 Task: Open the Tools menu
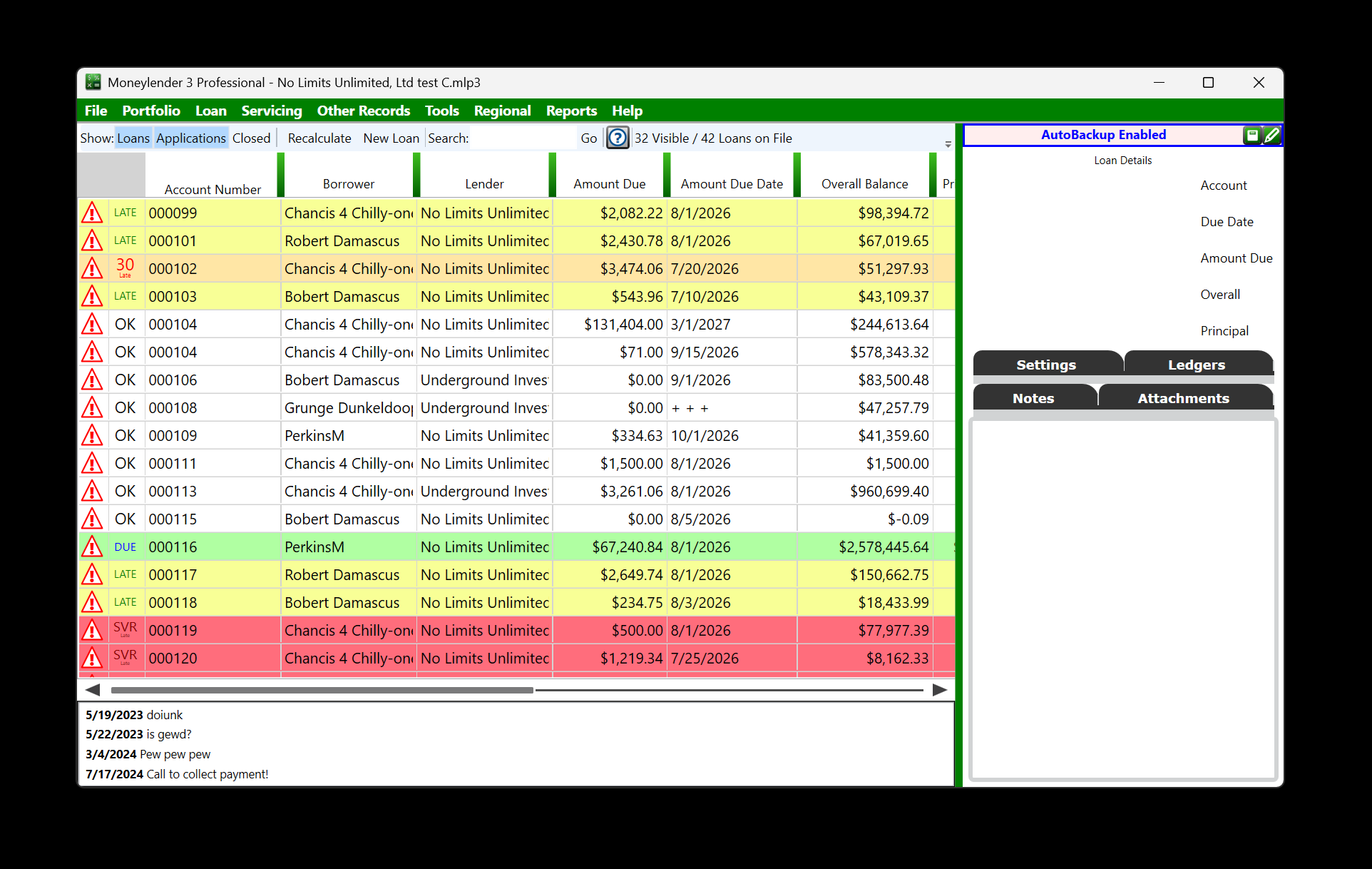point(442,111)
